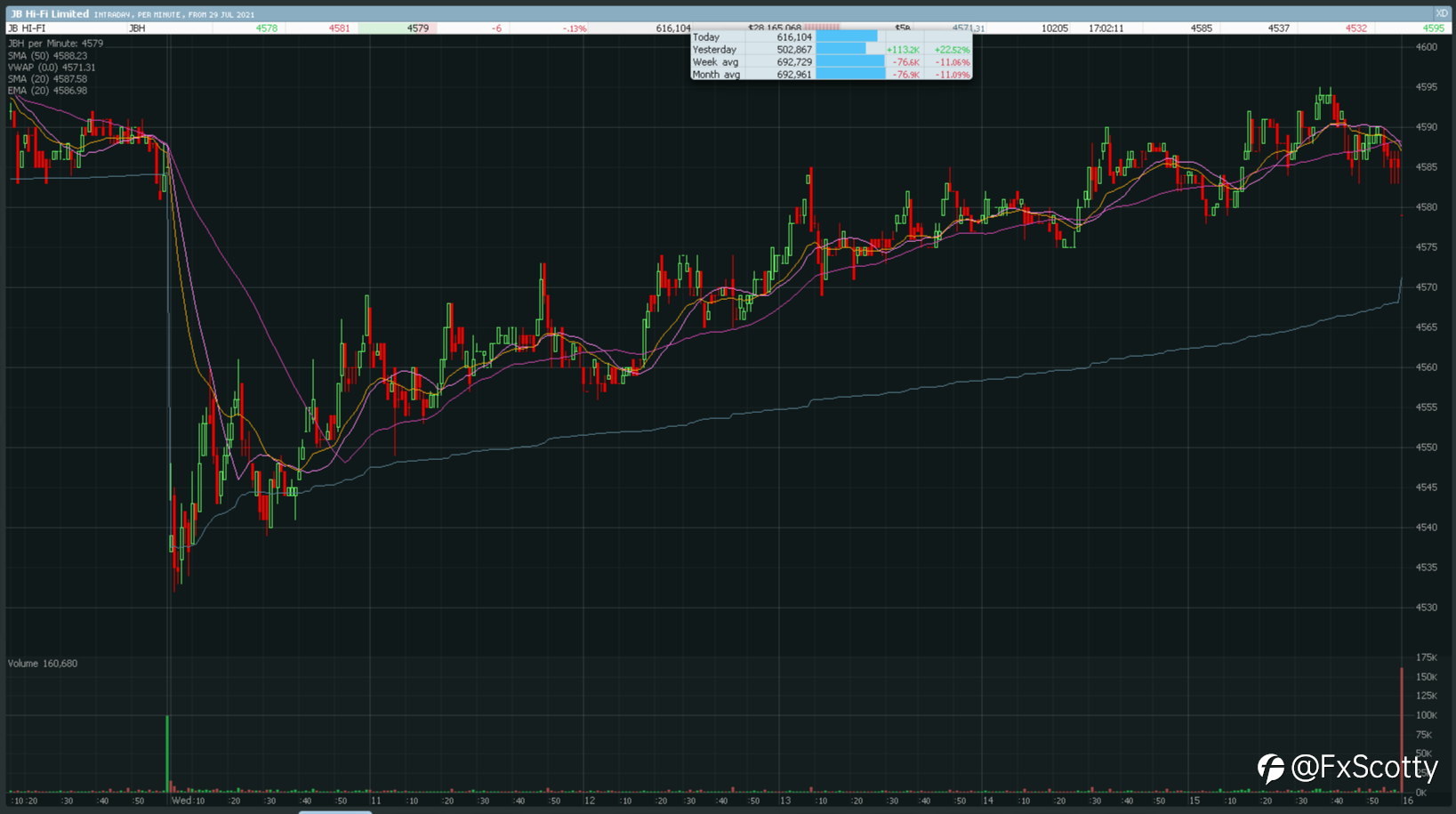This screenshot has width=1456, height=814.
Task: Click the blue Today volume bar in popup
Action: coord(846,37)
